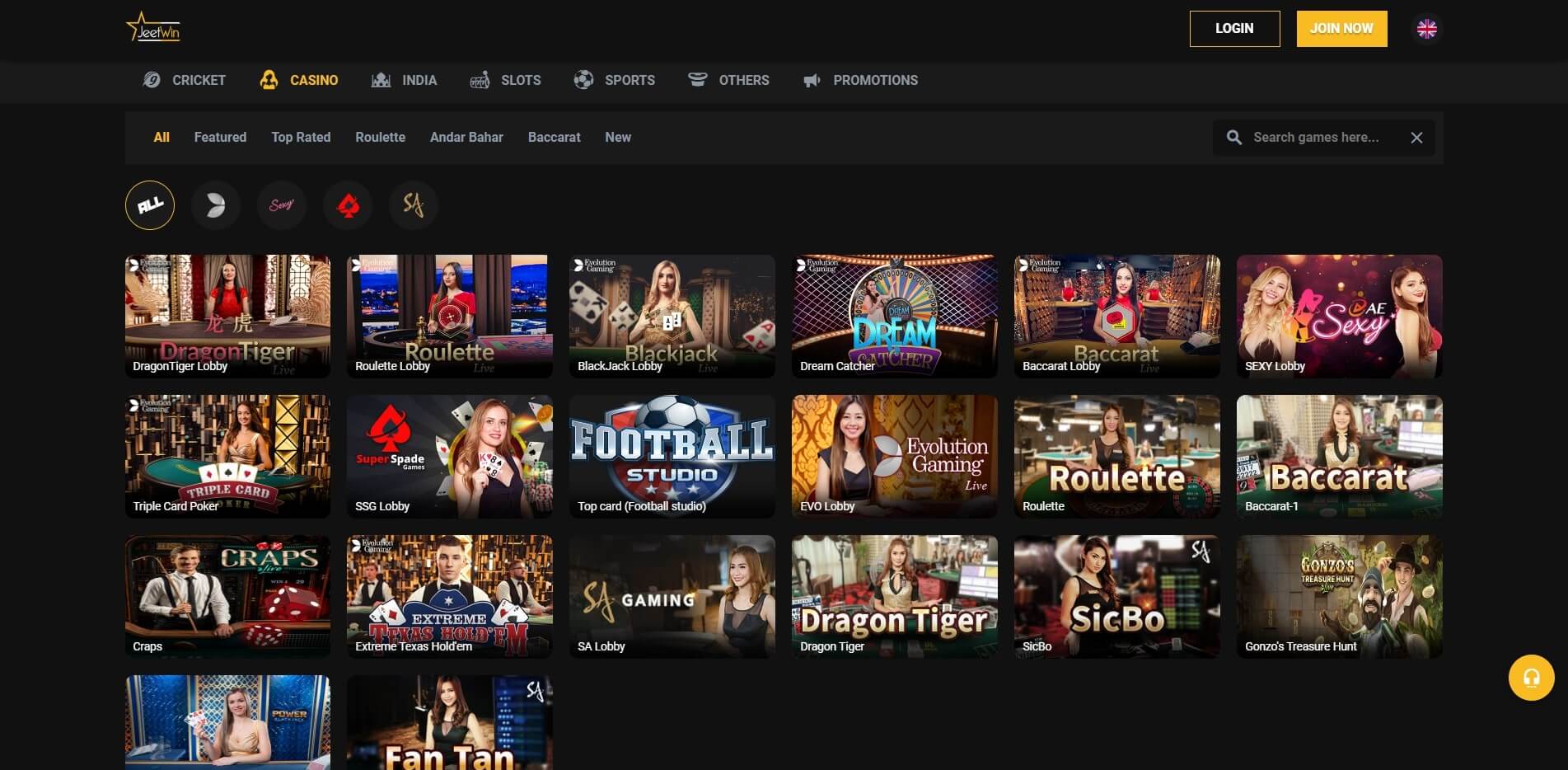Select the ALL providers circle icon
Viewport: 1568px width, 770px height.
(150, 205)
